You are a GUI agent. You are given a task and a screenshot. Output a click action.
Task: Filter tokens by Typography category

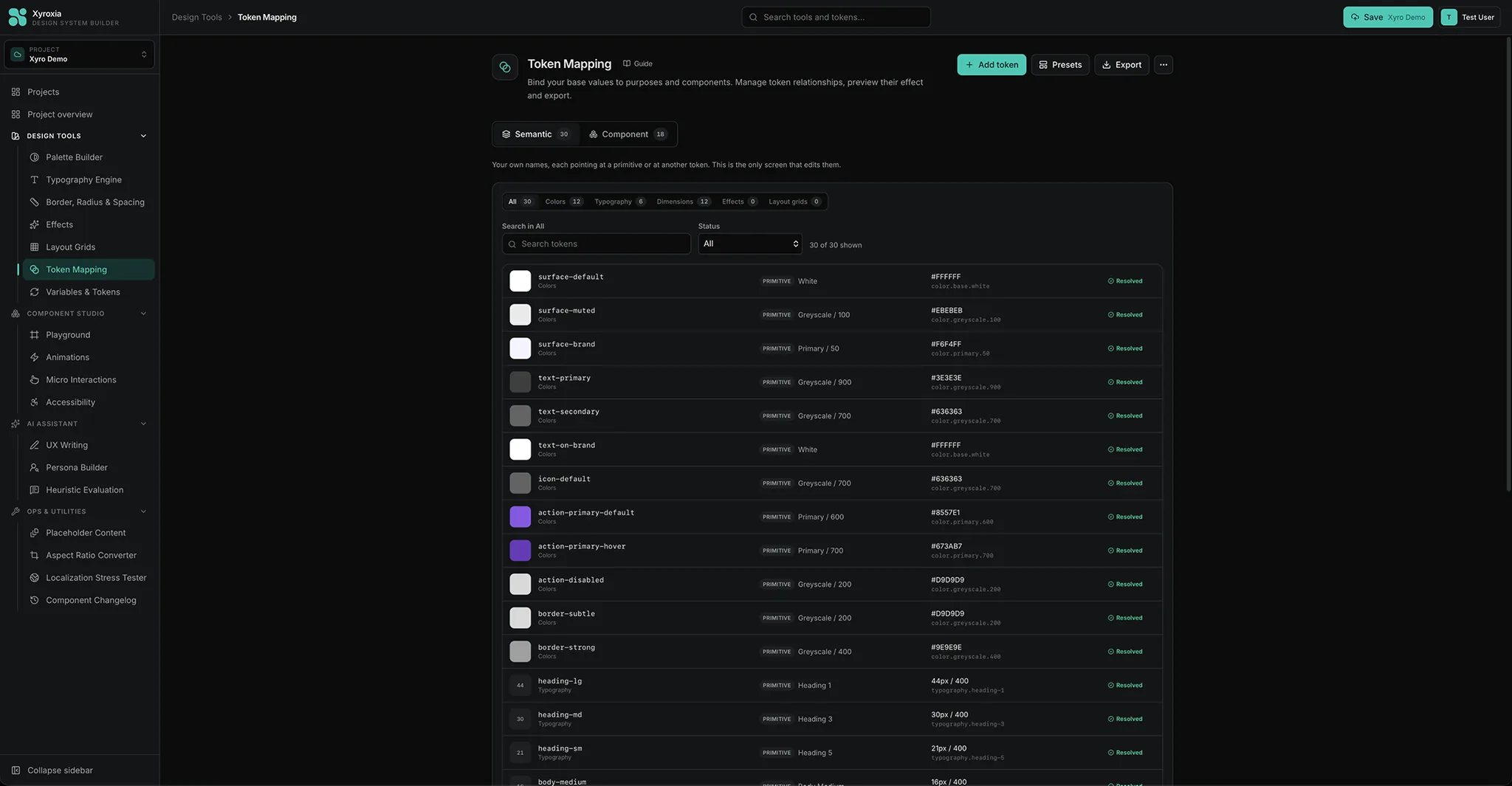click(619, 201)
